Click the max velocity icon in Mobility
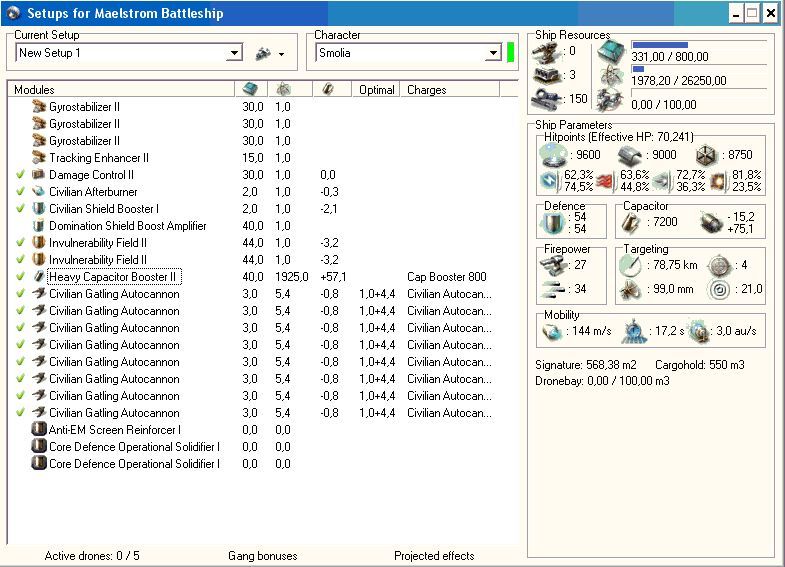Screen dimensions: 785x567 tap(554, 331)
